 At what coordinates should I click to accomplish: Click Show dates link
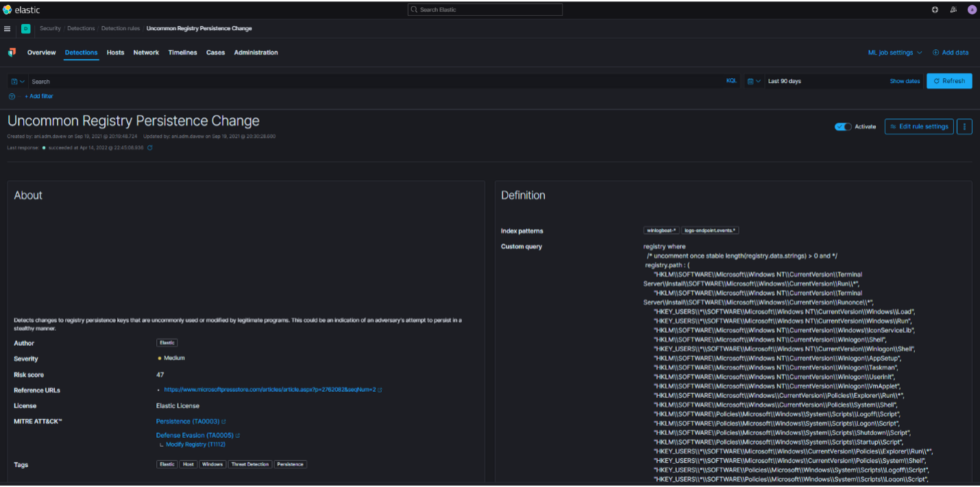click(904, 81)
